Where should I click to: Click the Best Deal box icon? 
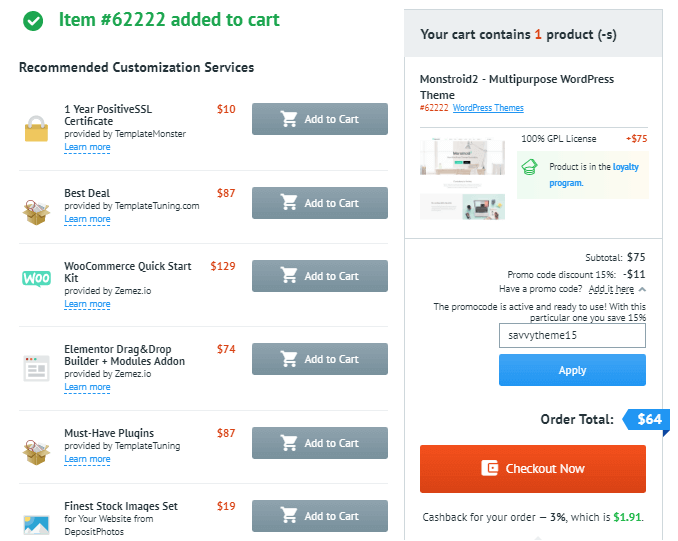coord(36,212)
